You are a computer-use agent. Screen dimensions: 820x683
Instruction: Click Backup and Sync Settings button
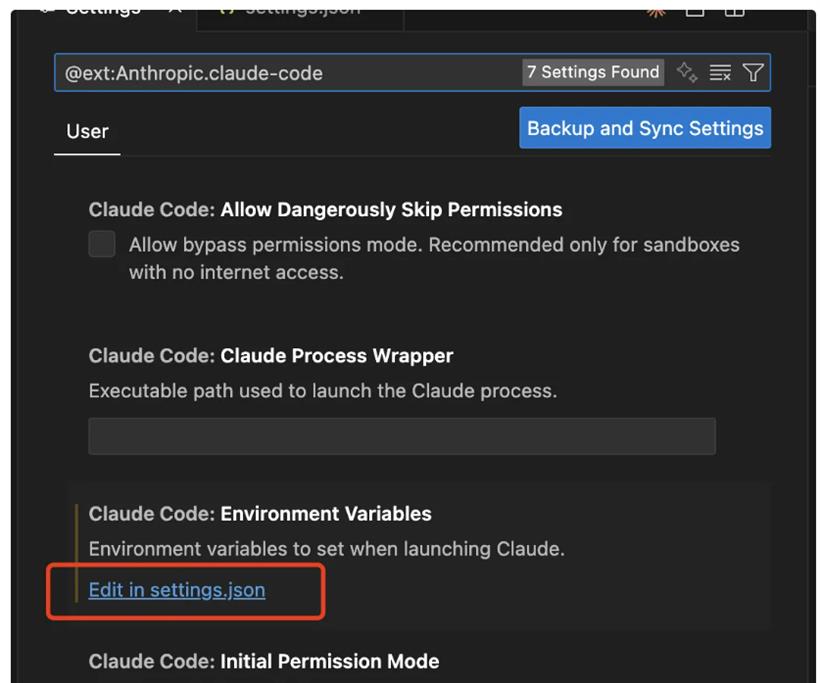coord(645,128)
